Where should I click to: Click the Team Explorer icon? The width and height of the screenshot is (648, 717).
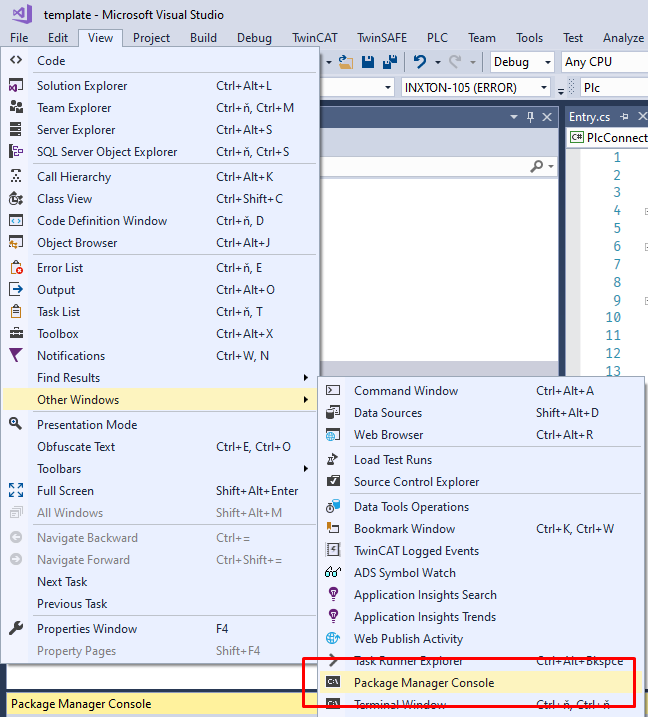[16, 107]
